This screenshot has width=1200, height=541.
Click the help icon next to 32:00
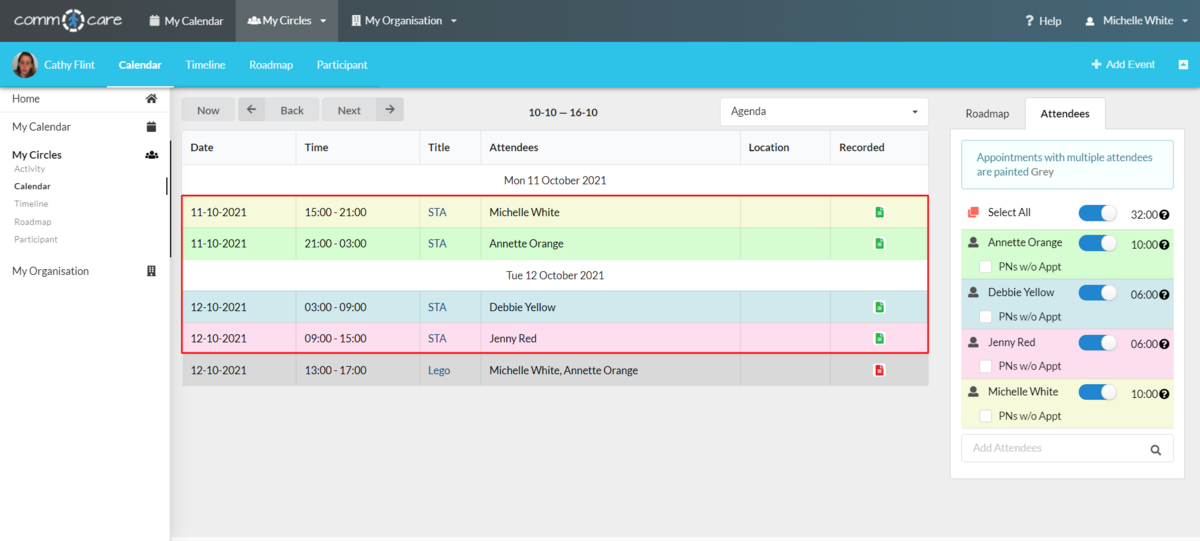pos(1164,214)
